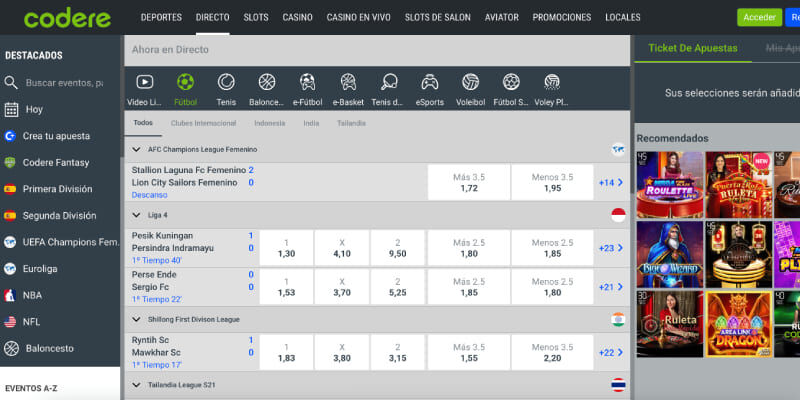Select the Tenis sport icon
The image size is (800, 400).
[226, 83]
